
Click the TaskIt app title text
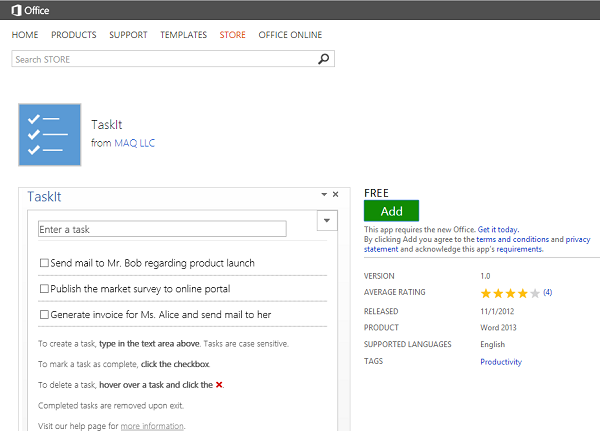[x=107, y=125]
